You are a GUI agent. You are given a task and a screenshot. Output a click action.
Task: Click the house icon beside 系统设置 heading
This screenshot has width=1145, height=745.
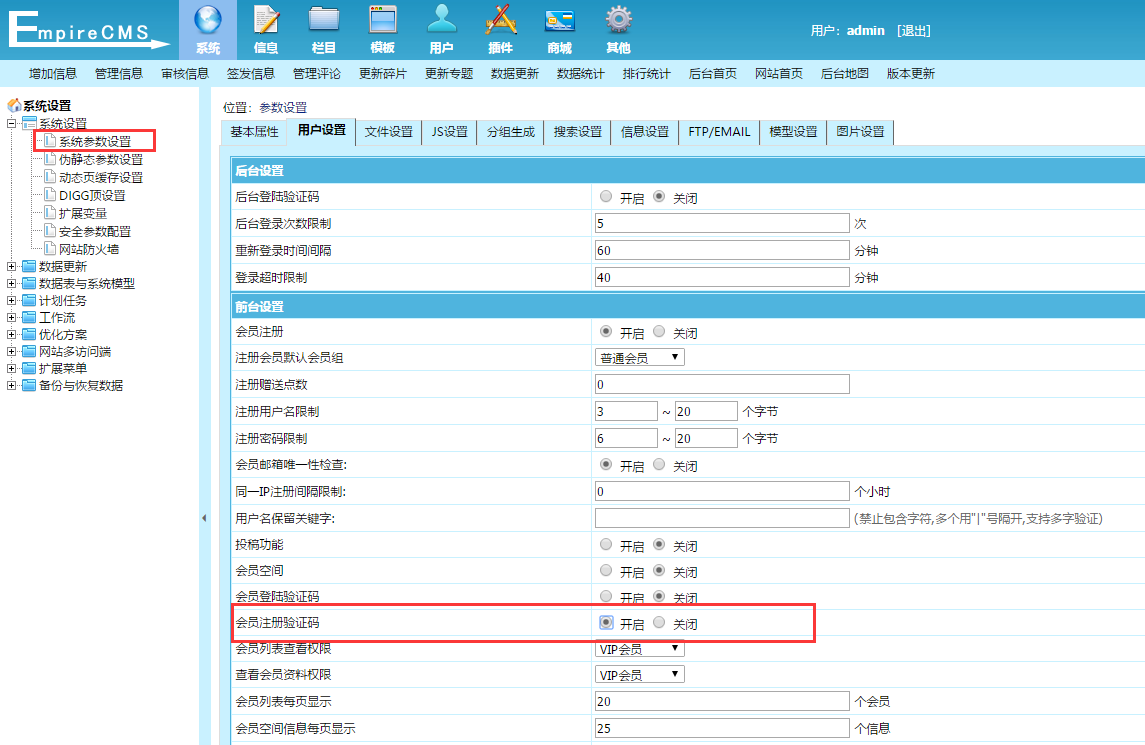coord(14,105)
